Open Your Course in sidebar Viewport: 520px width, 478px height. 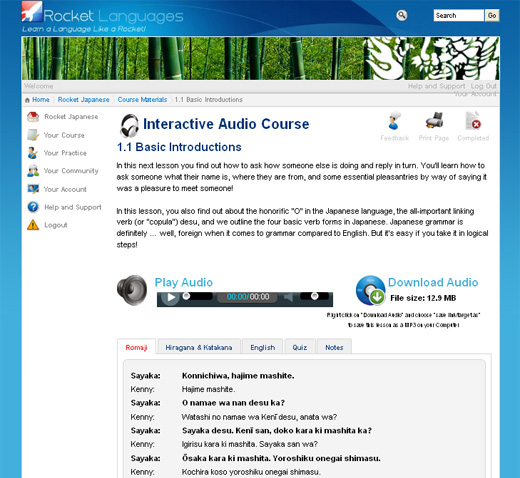64,135
